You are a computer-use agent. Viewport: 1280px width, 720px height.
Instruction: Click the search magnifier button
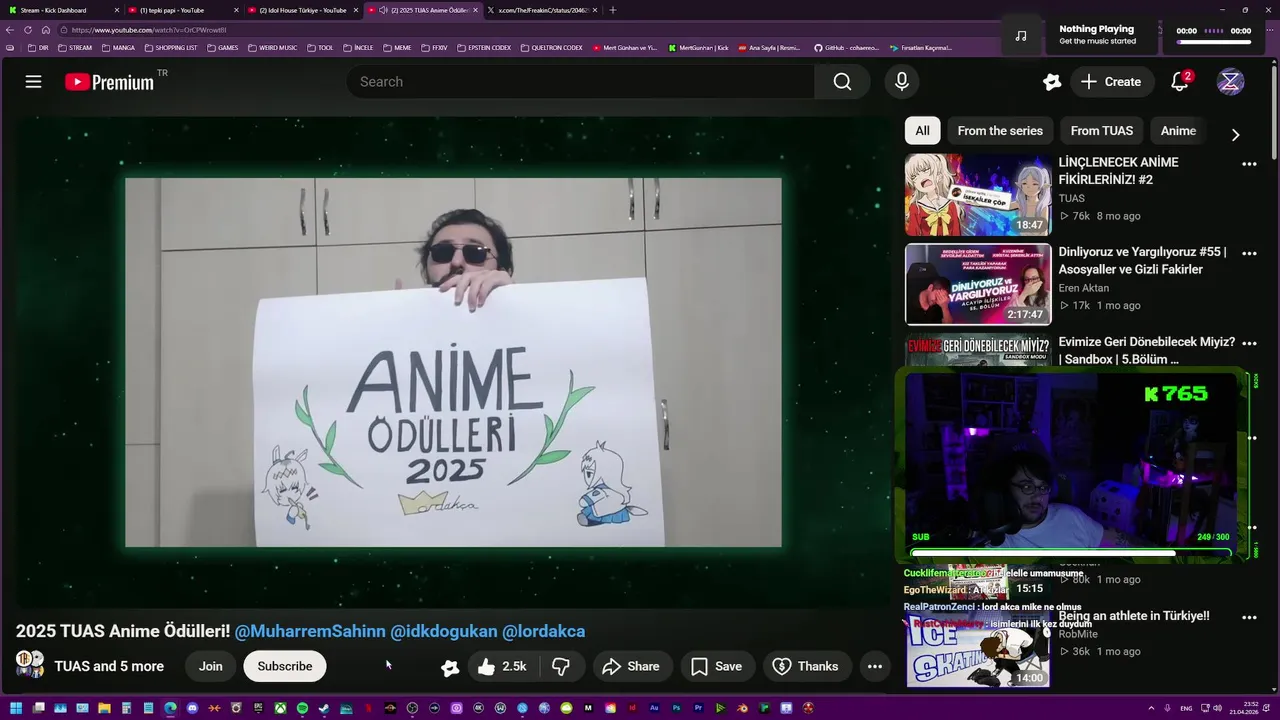[x=843, y=82]
